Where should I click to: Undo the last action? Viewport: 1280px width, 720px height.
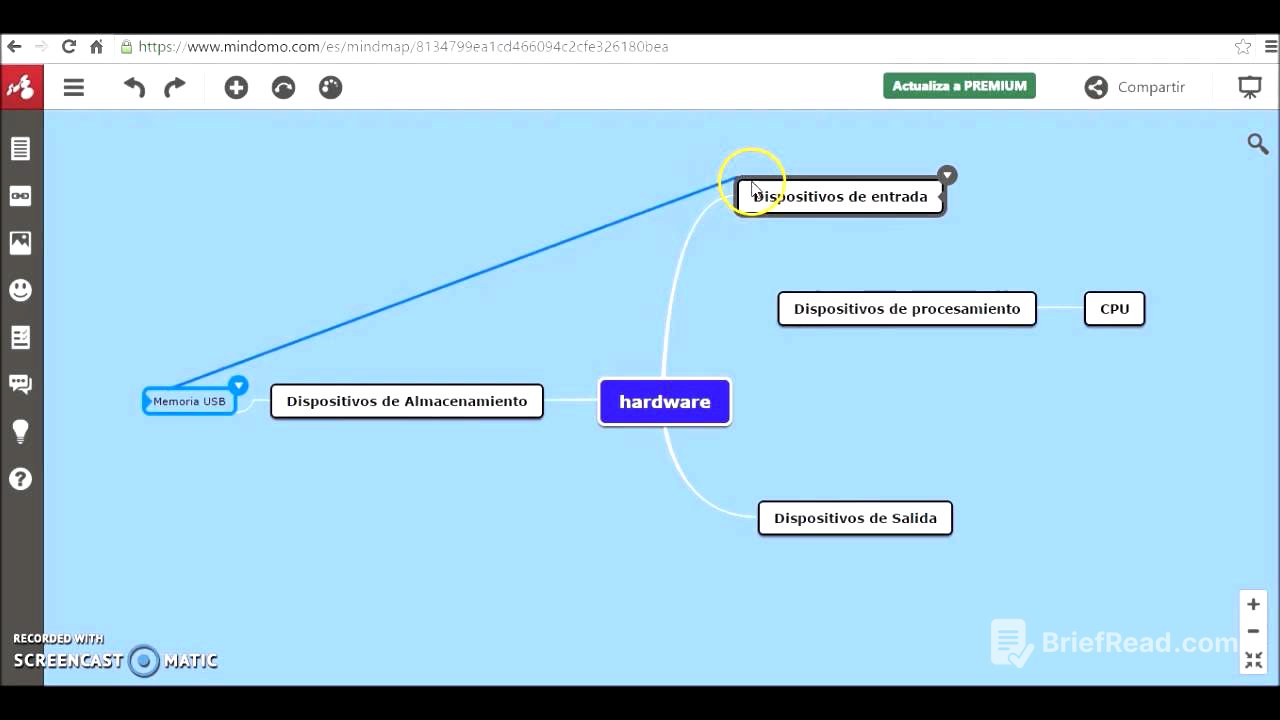(133, 87)
